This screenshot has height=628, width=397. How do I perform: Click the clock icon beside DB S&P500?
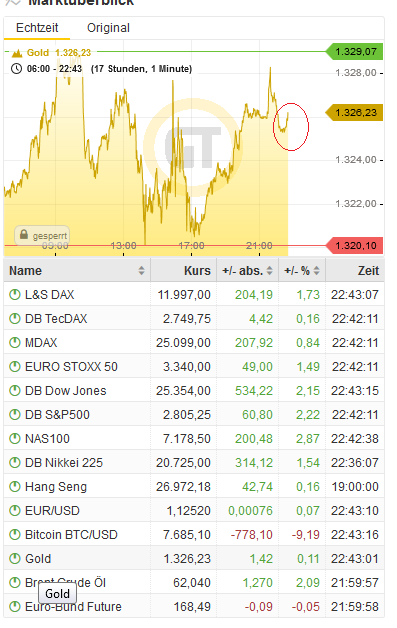point(15,415)
